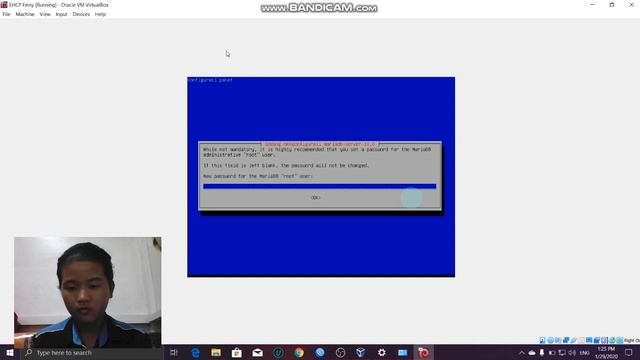
Task: Open volume control in system tray
Action: point(572,353)
